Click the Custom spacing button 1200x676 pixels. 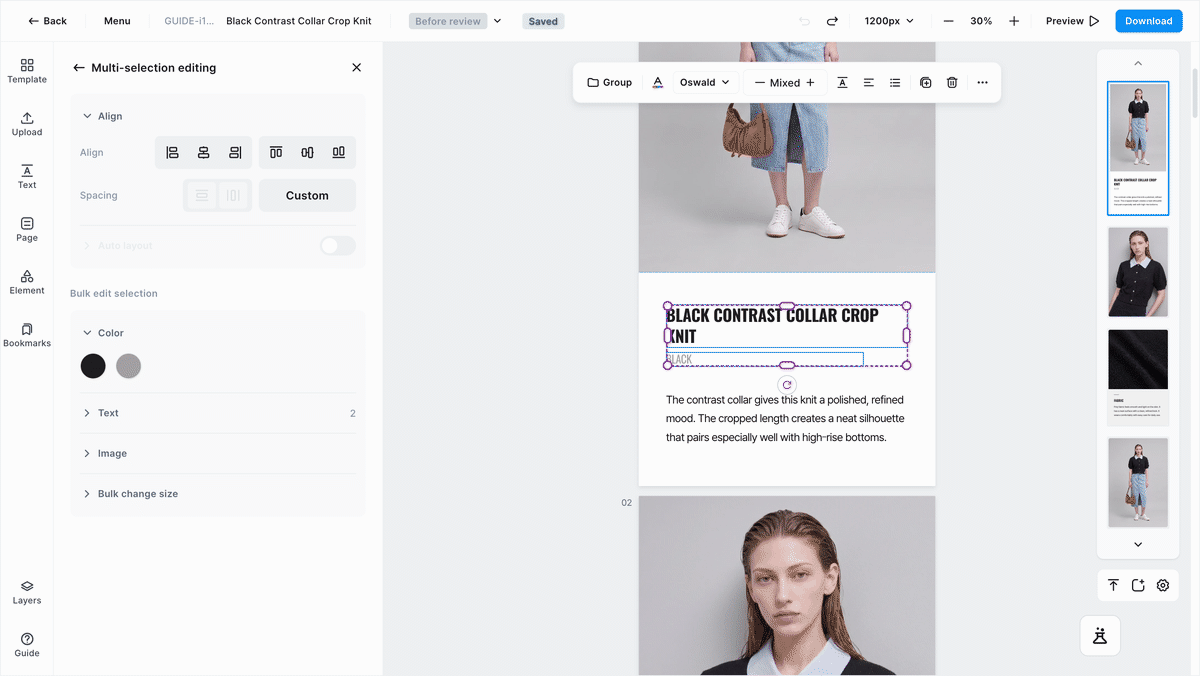(x=307, y=196)
